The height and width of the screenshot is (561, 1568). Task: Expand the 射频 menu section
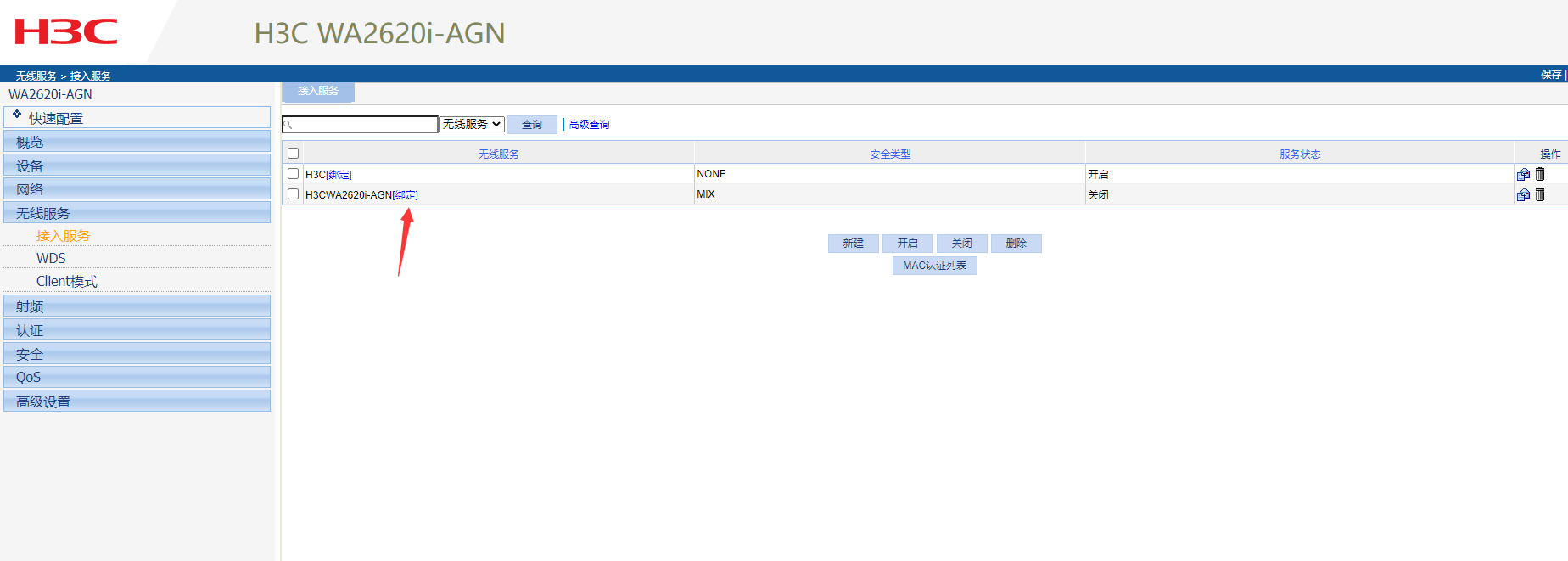pos(137,306)
